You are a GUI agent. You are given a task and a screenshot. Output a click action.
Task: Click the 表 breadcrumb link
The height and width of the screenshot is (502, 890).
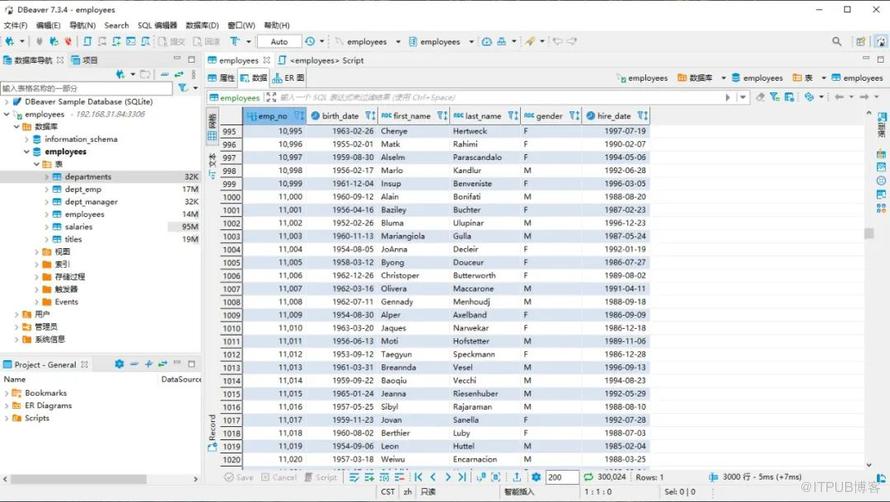pos(803,78)
